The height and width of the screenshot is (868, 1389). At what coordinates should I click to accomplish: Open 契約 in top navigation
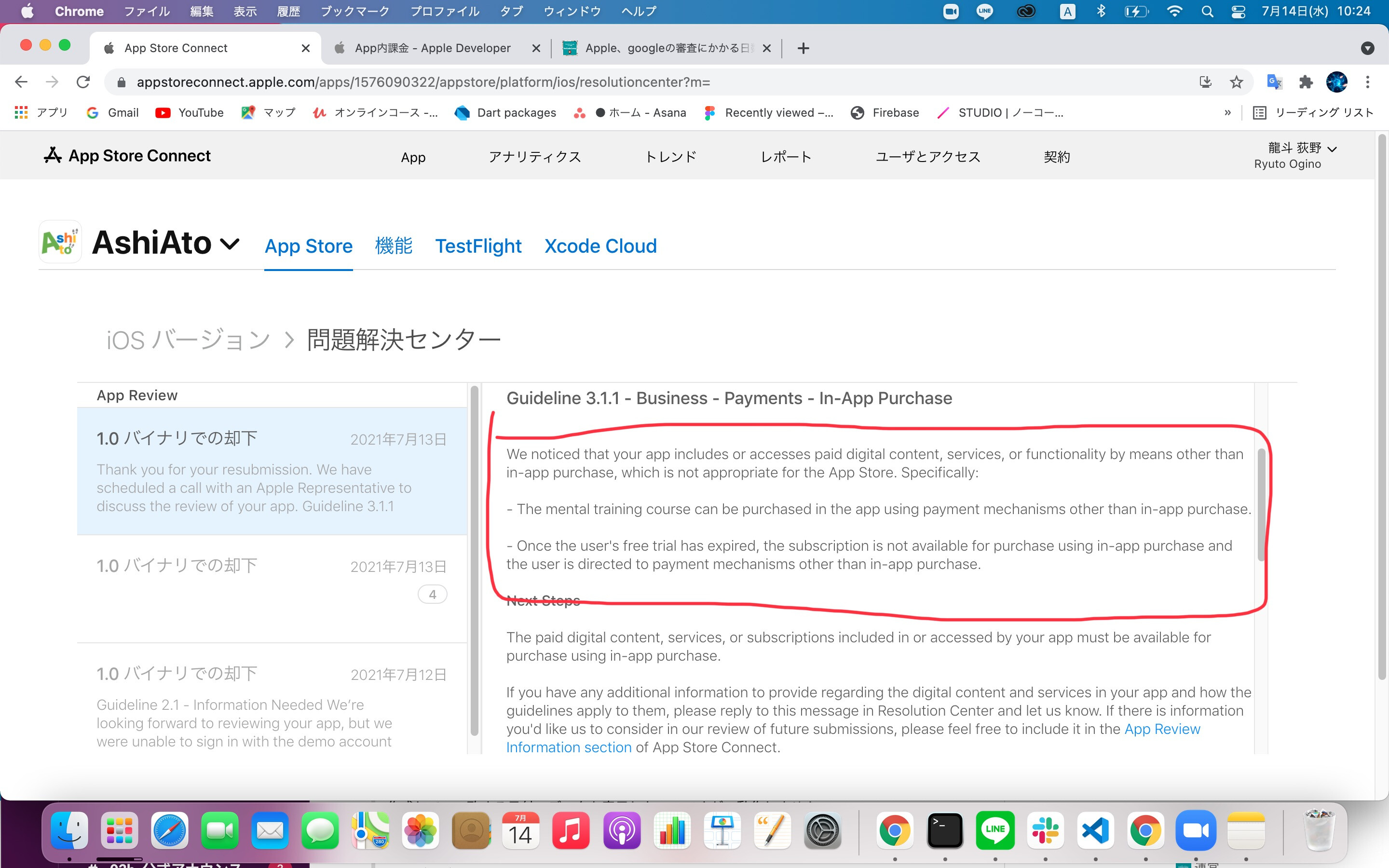pos(1057,157)
